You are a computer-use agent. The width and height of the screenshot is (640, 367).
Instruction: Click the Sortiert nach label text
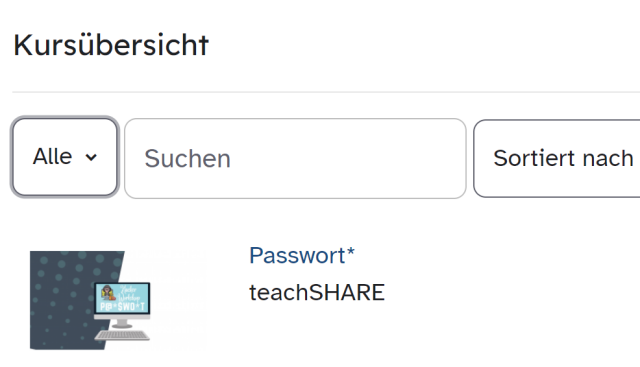[x=563, y=158]
